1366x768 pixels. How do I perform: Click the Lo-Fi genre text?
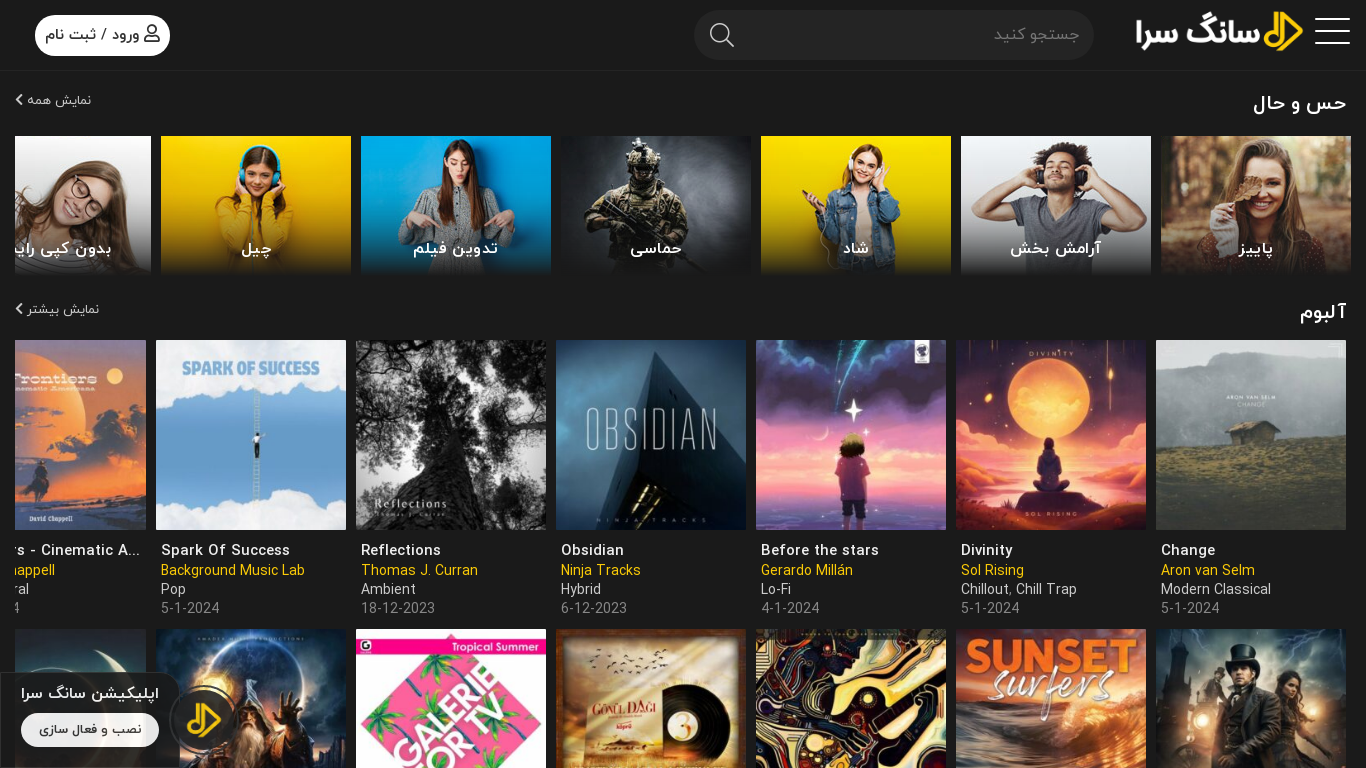pos(778,589)
